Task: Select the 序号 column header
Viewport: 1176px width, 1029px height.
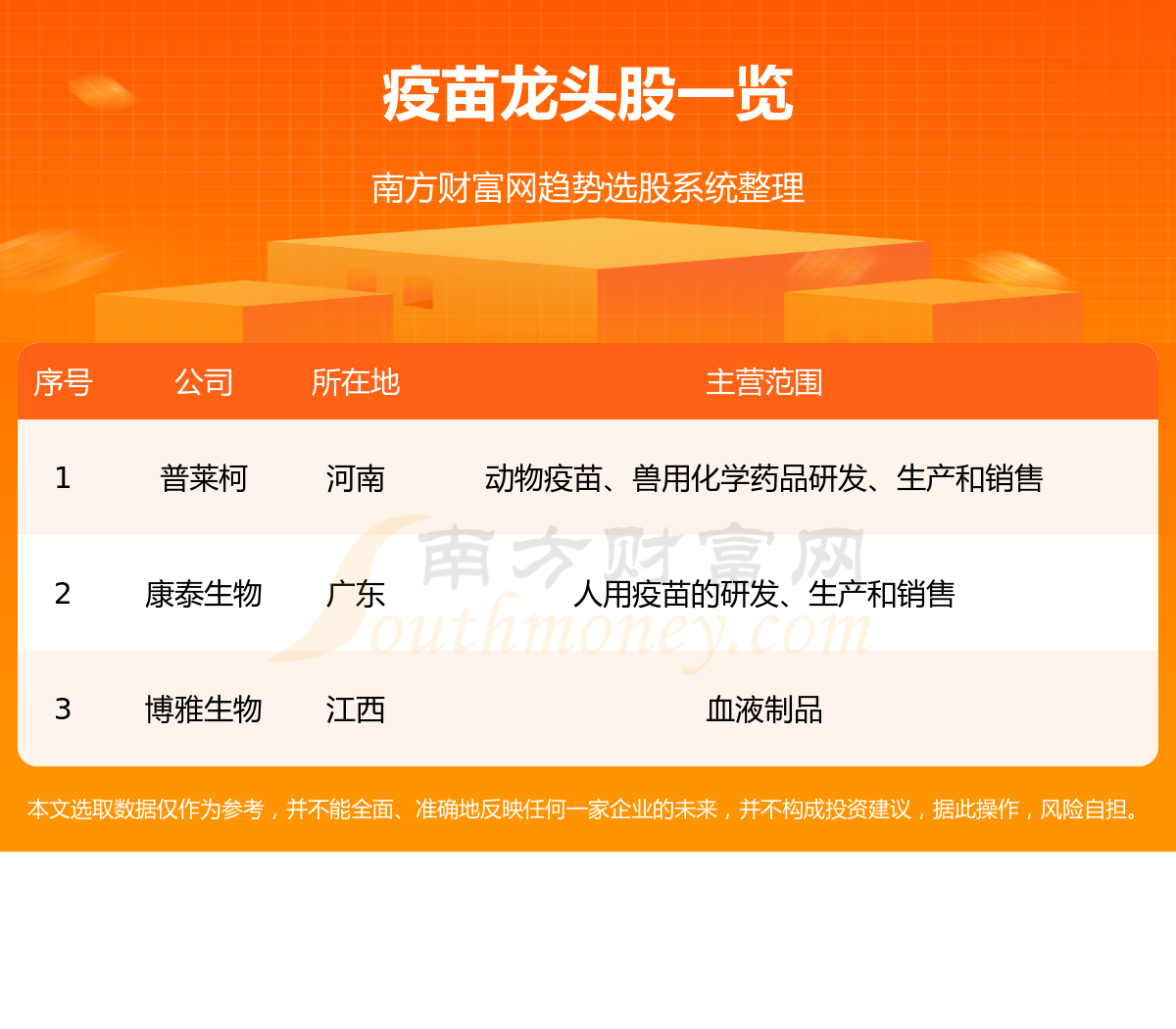Action: click(63, 382)
